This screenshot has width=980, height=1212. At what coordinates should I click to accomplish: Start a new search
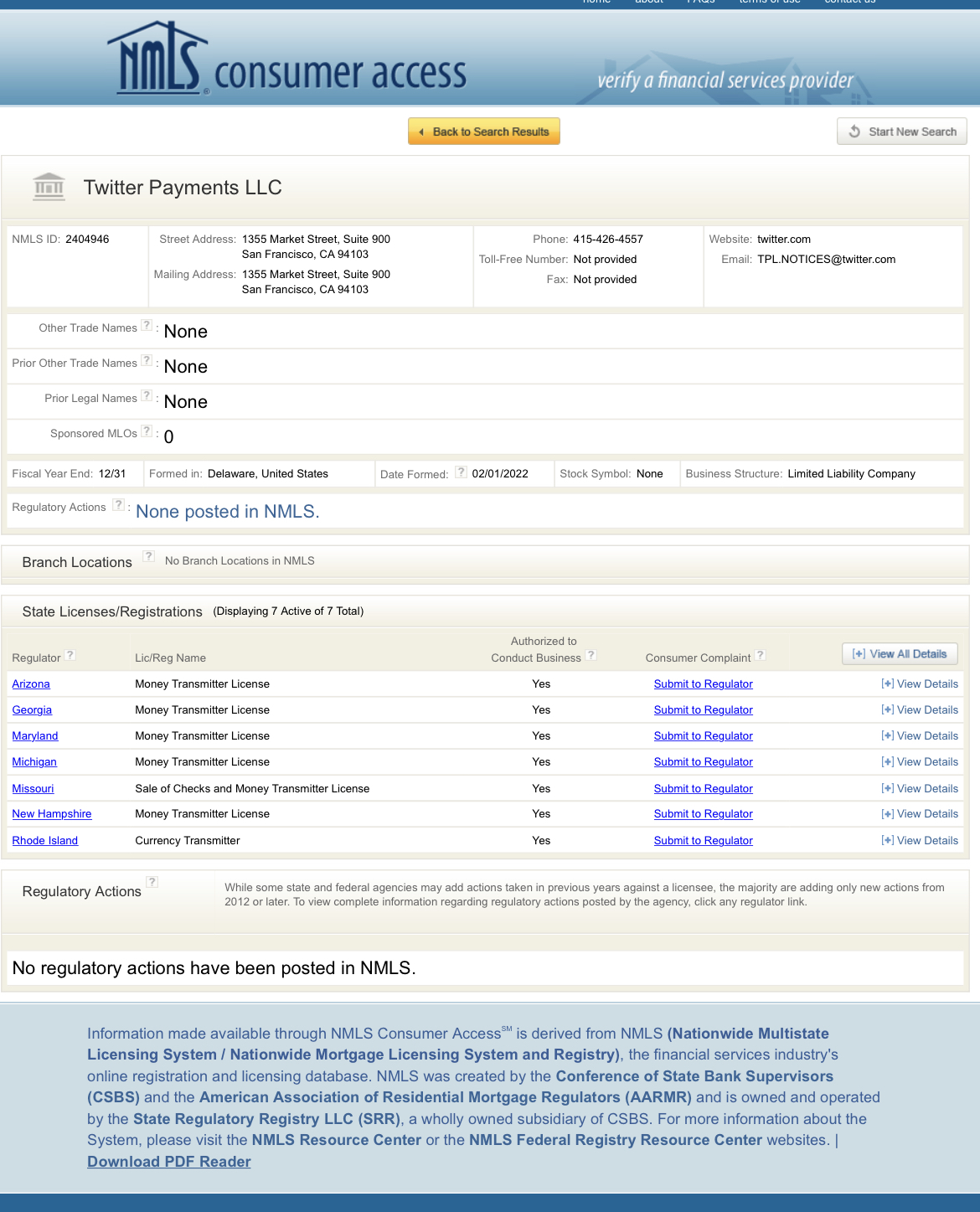901,132
